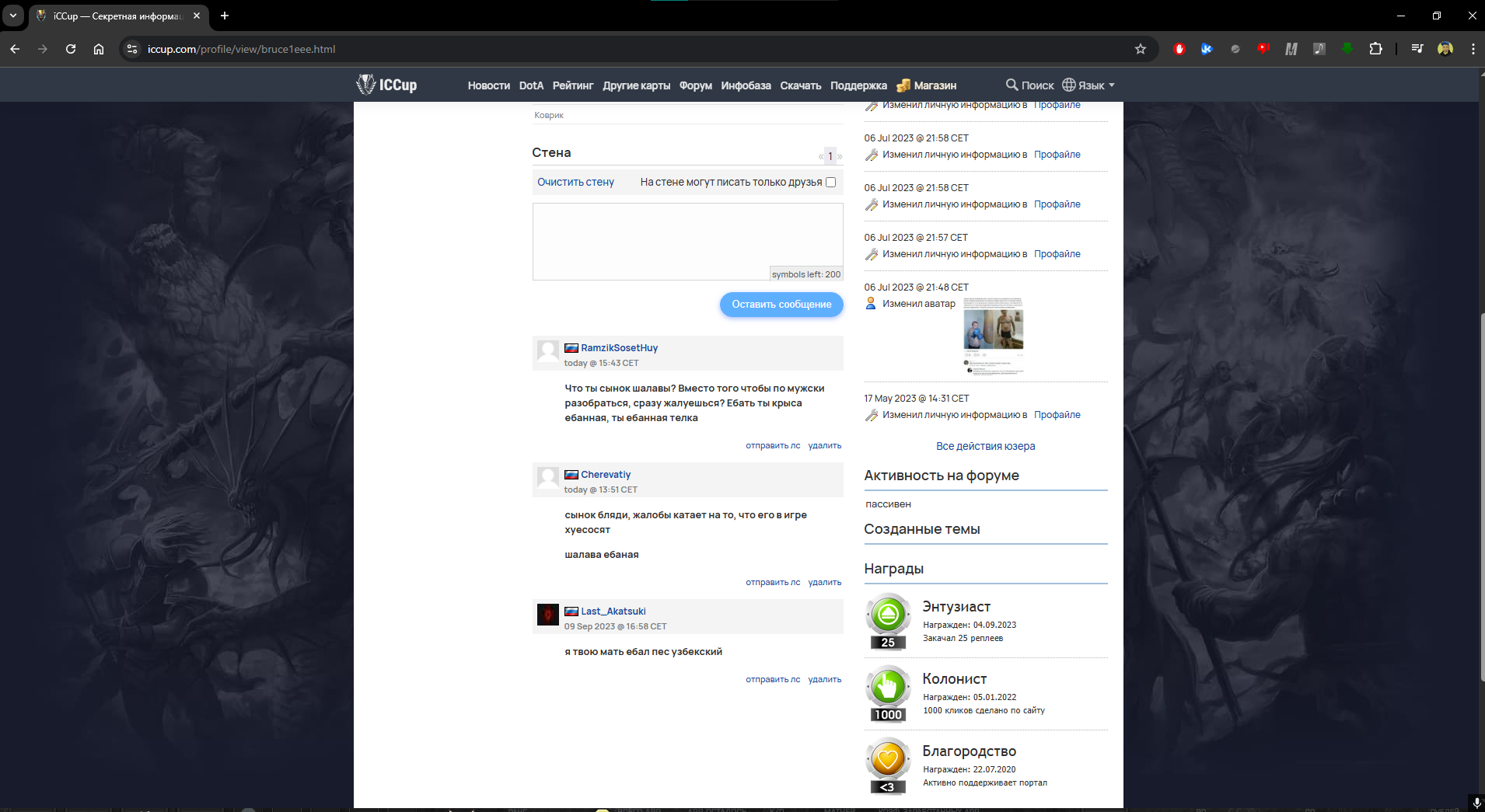
Task: Click the Enthusiast award badge icon
Action: pyautogui.click(x=888, y=621)
